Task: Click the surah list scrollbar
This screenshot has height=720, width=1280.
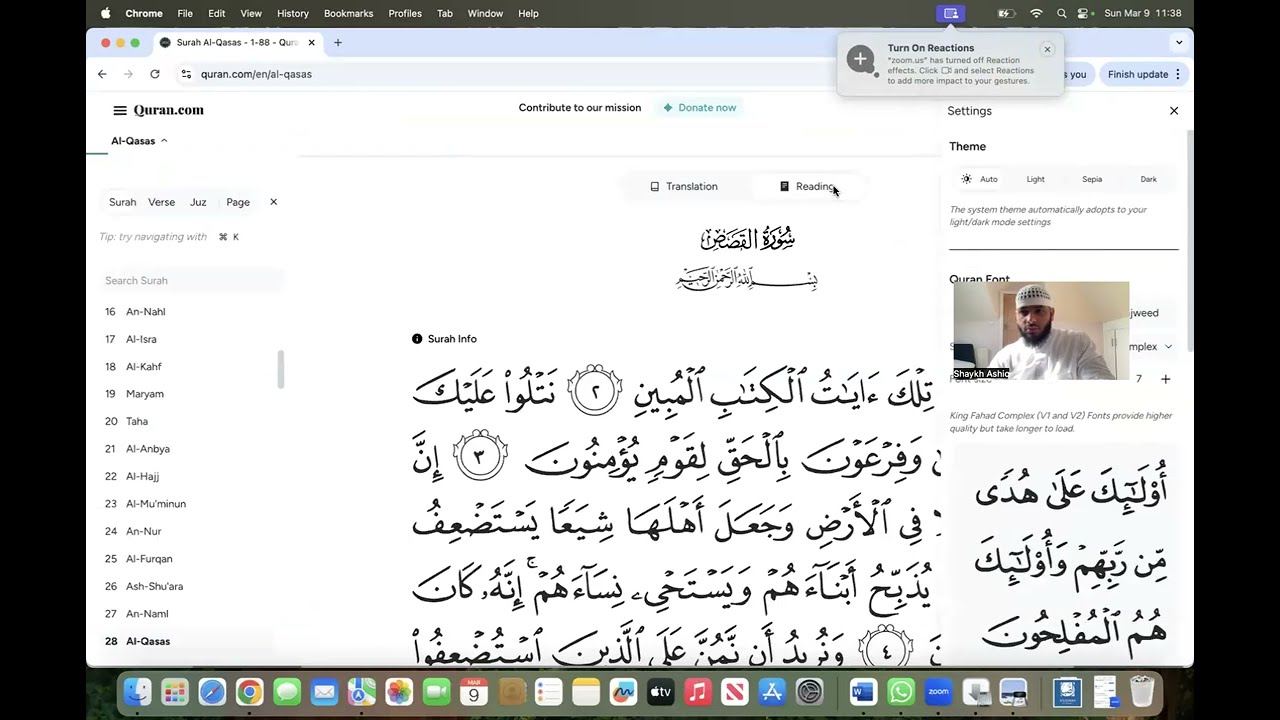Action: 281,369
